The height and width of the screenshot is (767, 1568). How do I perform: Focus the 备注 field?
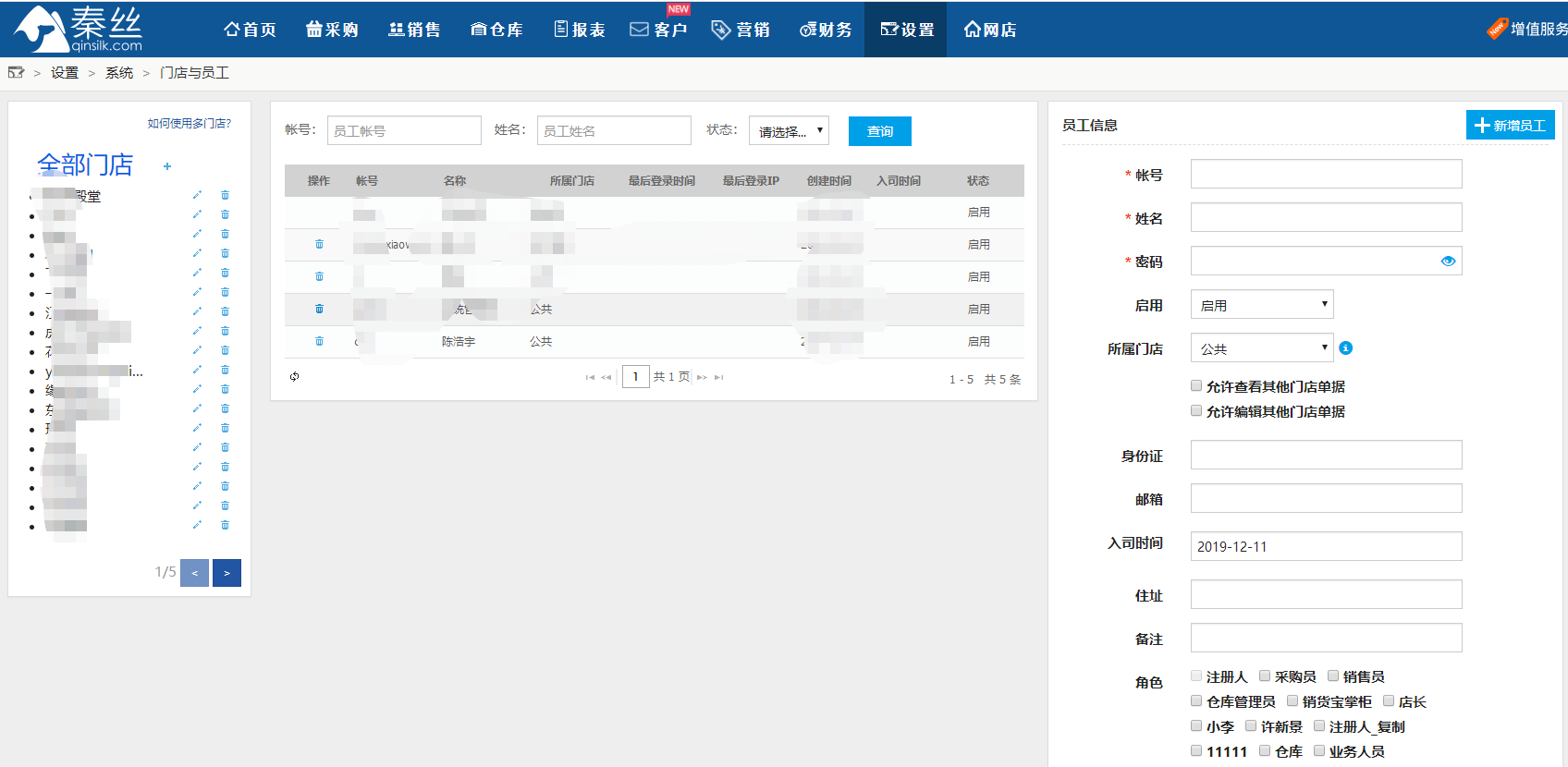pyautogui.click(x=1327, y=638)
